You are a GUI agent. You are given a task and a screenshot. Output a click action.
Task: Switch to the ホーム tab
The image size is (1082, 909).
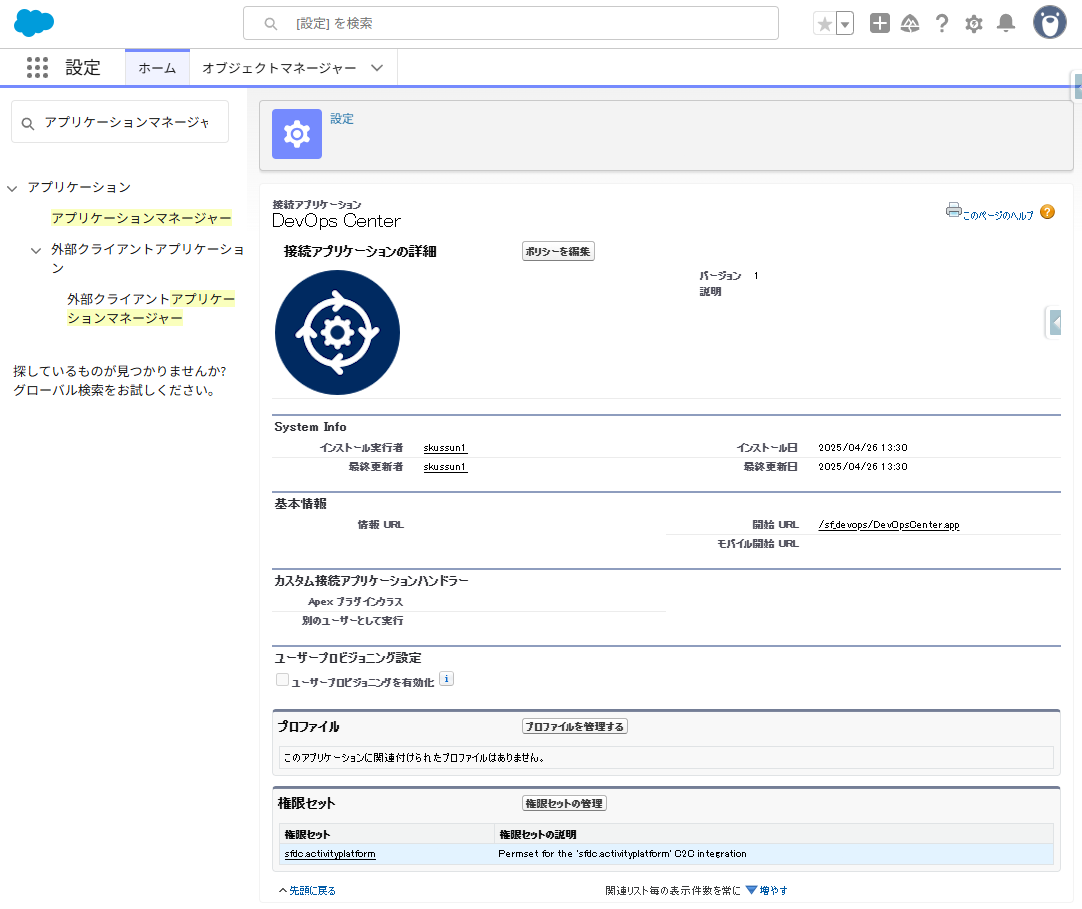pos(157,68)
